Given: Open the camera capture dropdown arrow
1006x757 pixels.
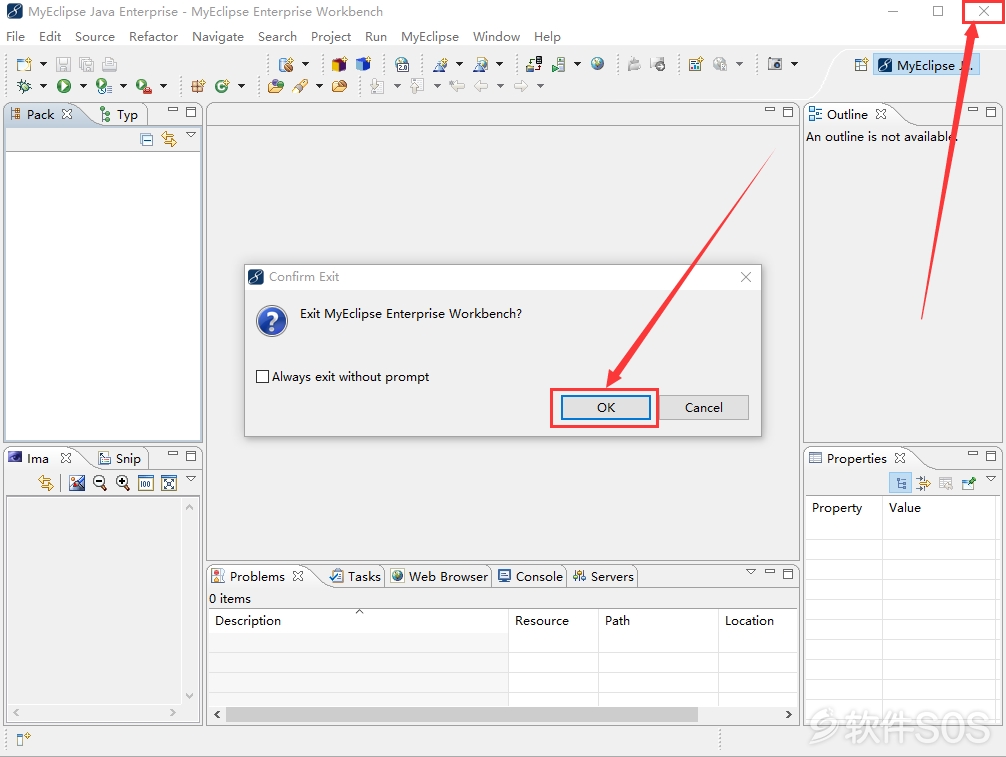Looking at the screenshot, I should tap(794, 64).
